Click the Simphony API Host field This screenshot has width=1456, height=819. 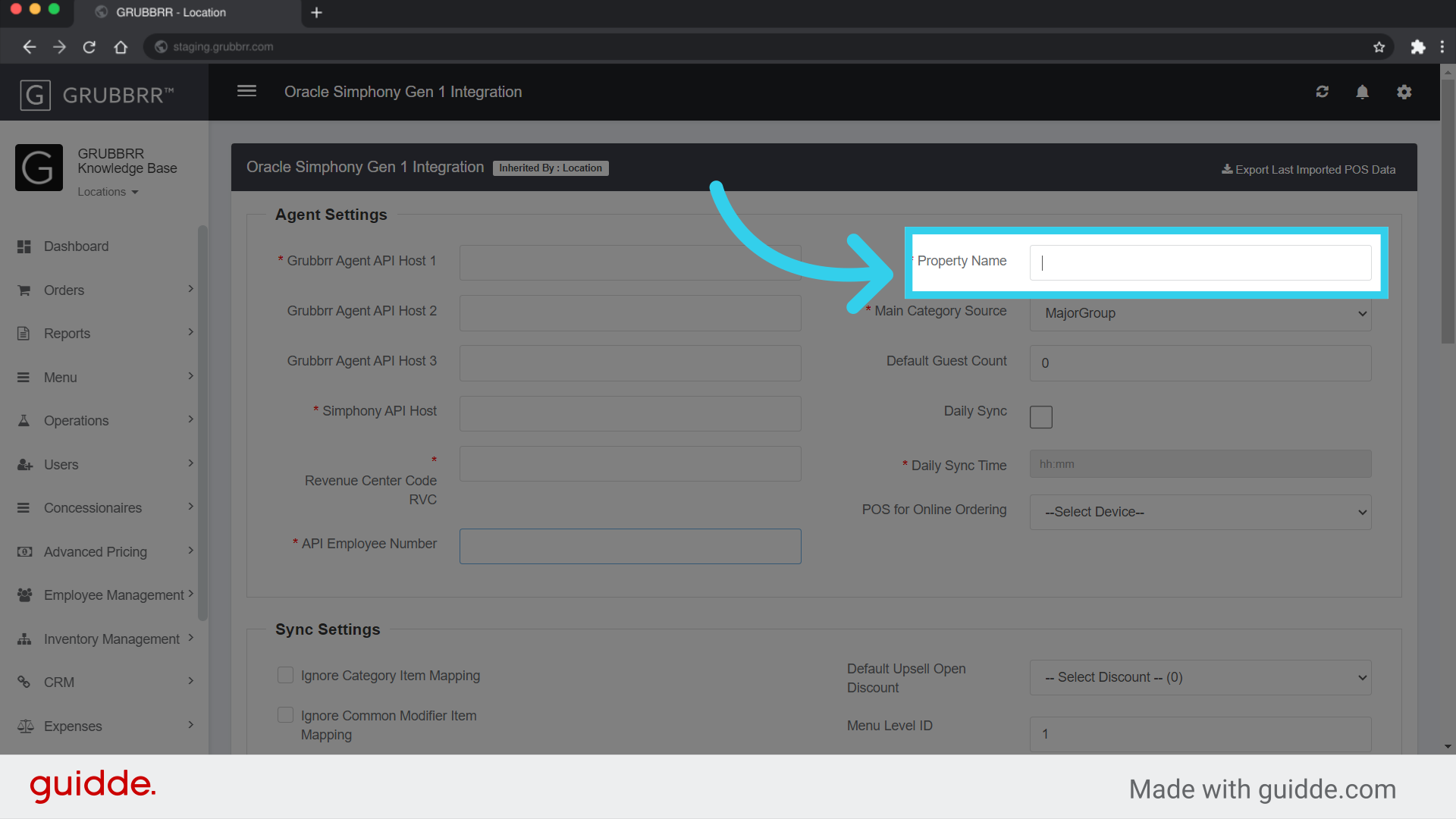630,413
